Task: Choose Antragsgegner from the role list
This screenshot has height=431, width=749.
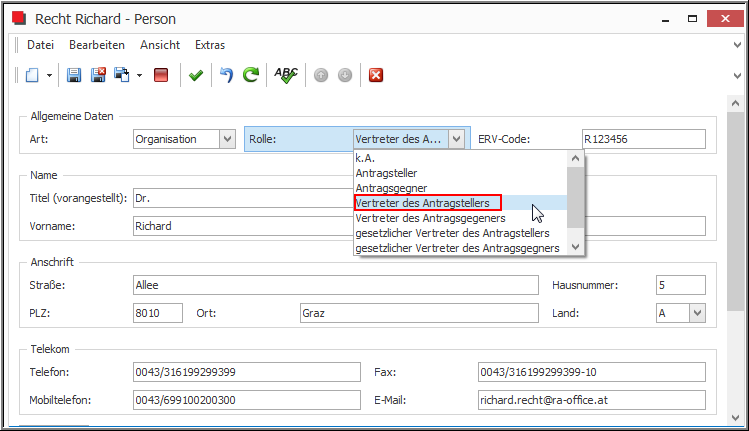Action: (392, 188)
